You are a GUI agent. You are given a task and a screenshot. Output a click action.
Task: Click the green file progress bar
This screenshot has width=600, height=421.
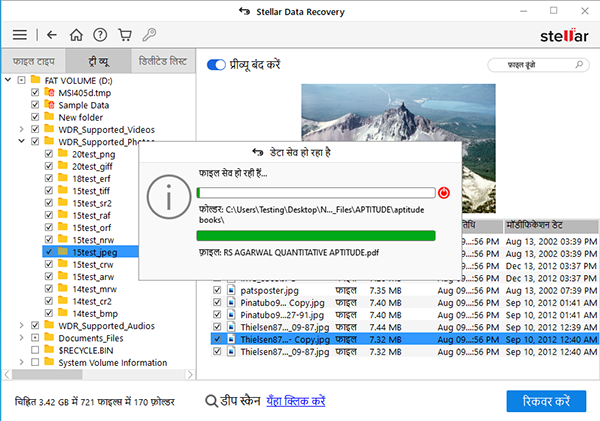tap(316, 235)
